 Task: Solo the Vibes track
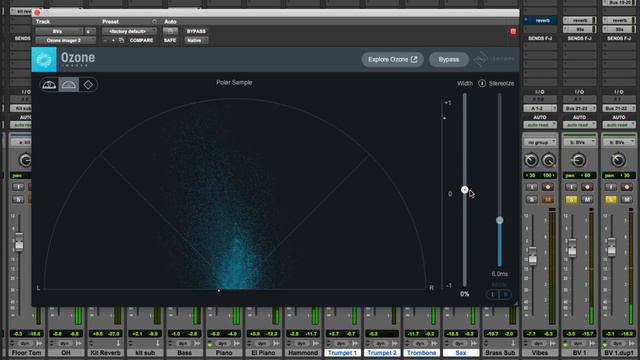coord(531,199)
